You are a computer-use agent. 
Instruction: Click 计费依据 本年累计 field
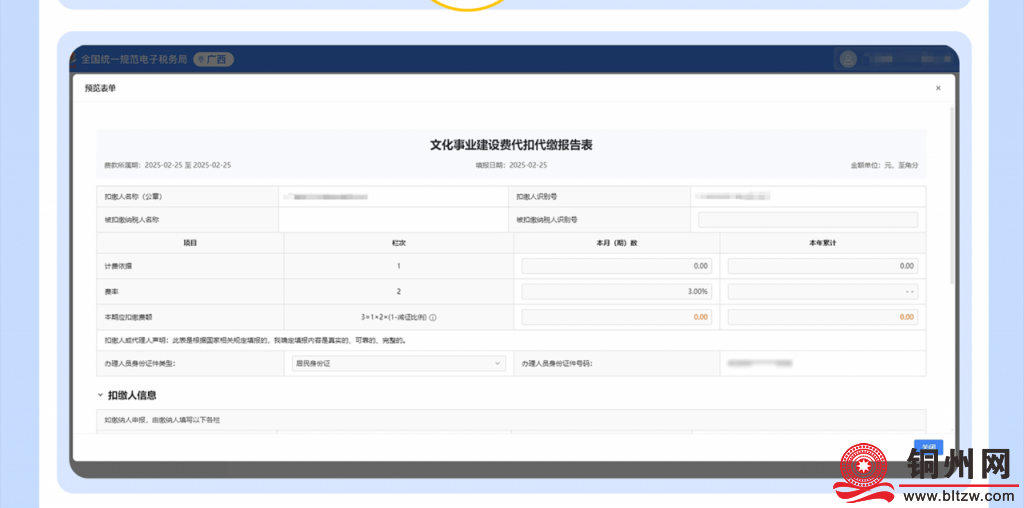822,266
